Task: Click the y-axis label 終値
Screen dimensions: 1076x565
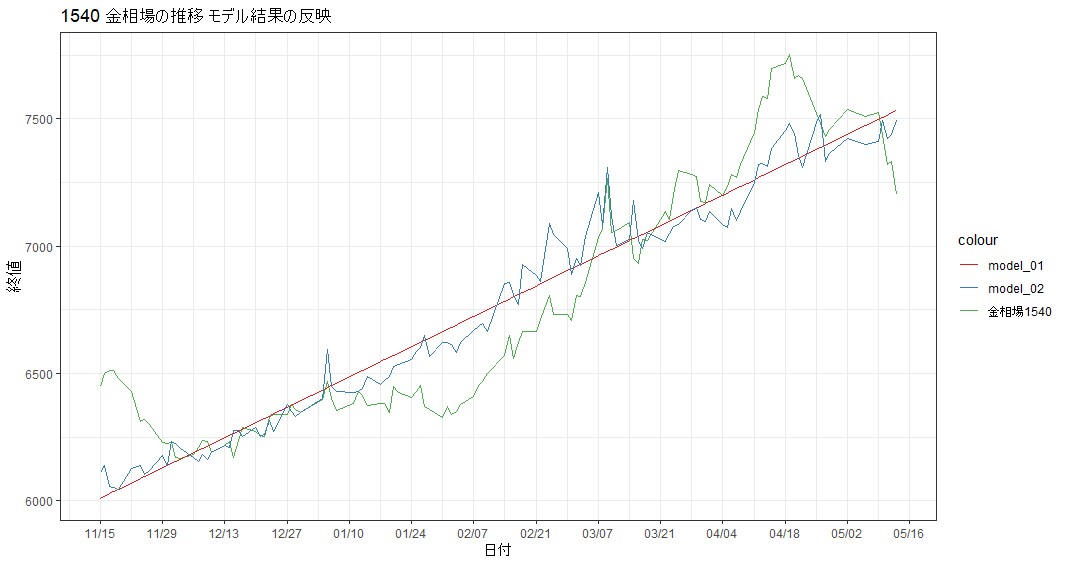Action: click(15, 276)
